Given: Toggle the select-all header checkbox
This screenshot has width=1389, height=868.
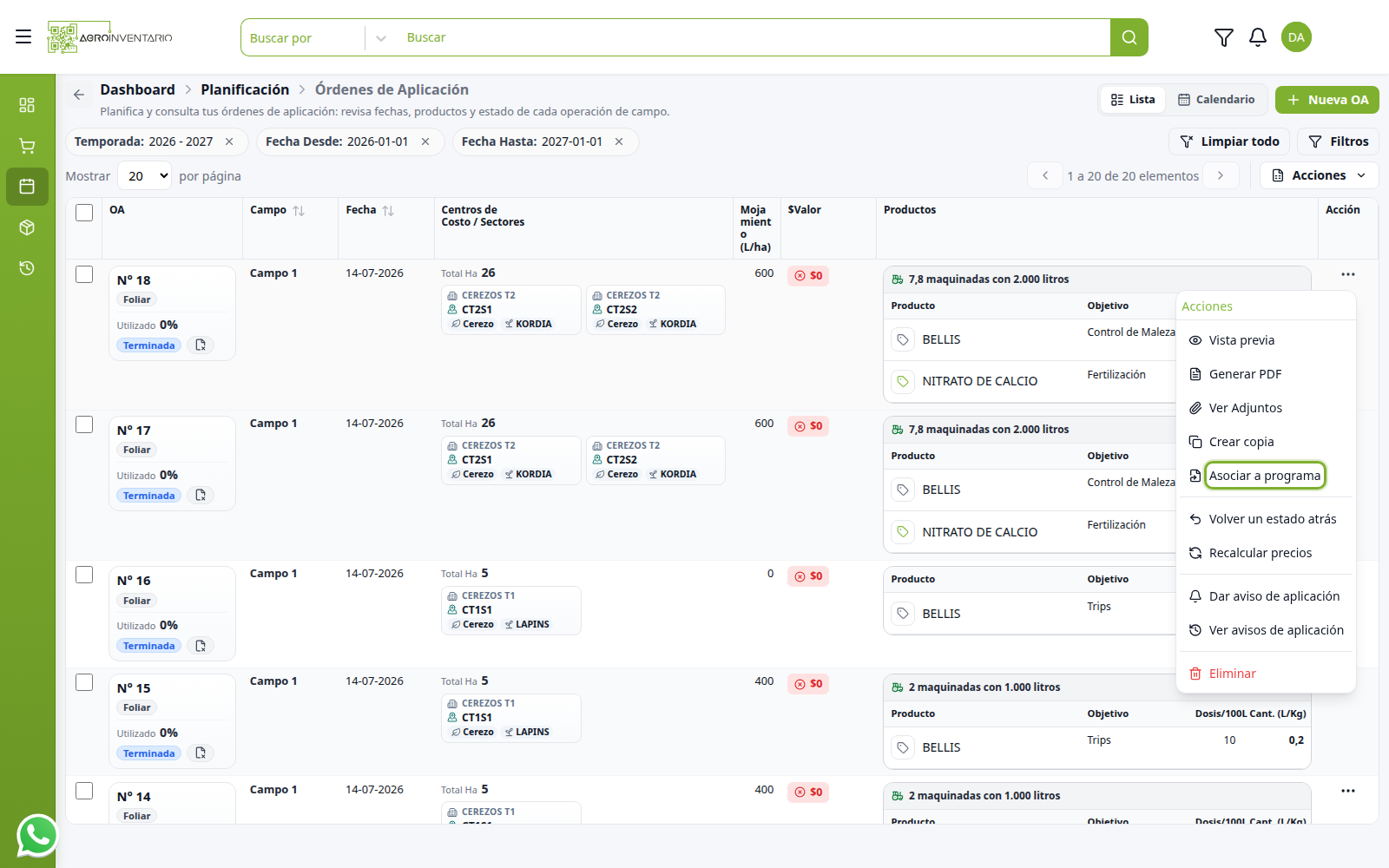Looking at the screenshot, I should coord(84,213).
